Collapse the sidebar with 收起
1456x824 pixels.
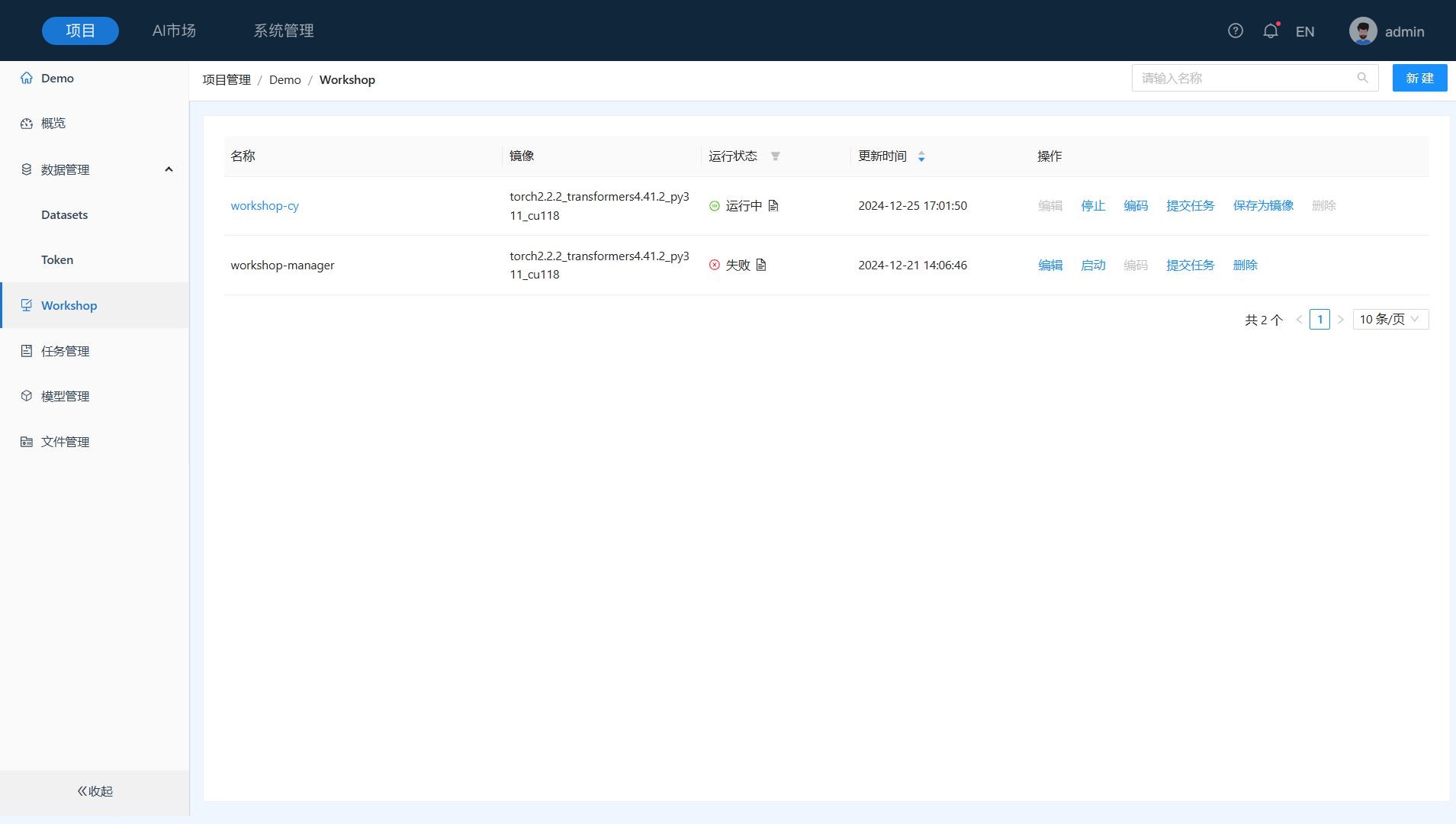(x=95, y=791)
